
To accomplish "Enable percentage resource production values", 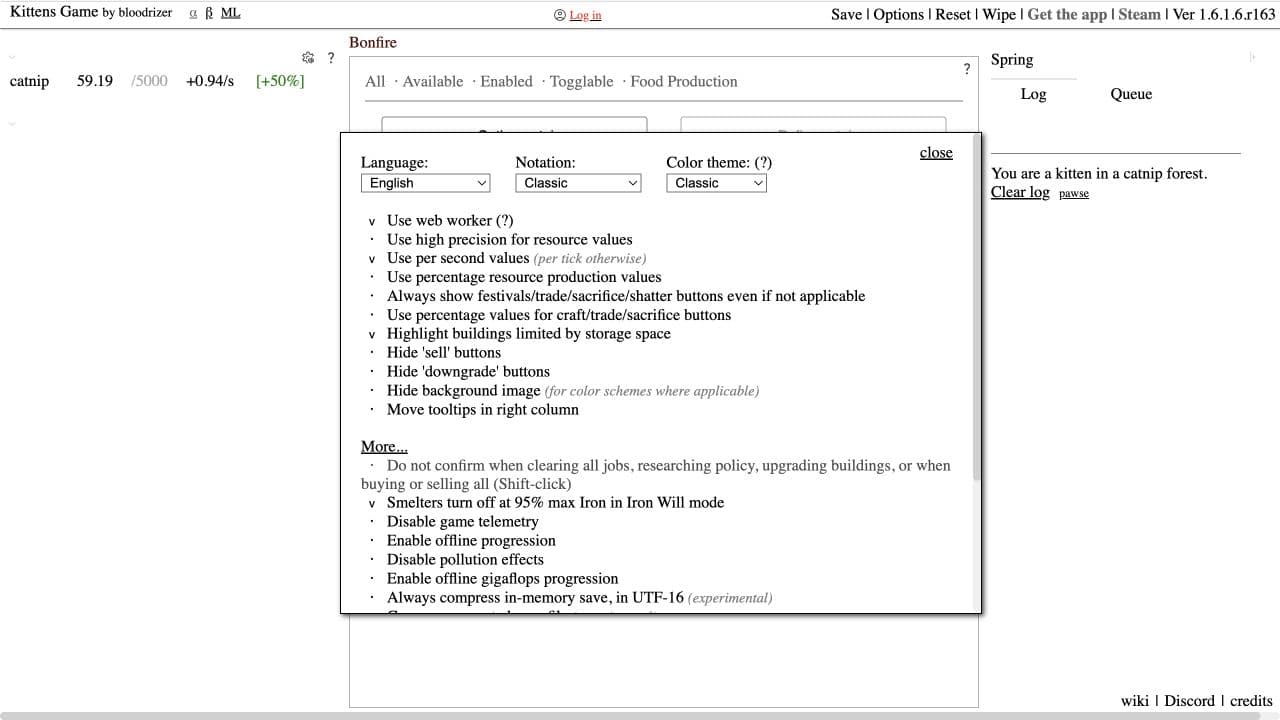I will pos(514,277).
